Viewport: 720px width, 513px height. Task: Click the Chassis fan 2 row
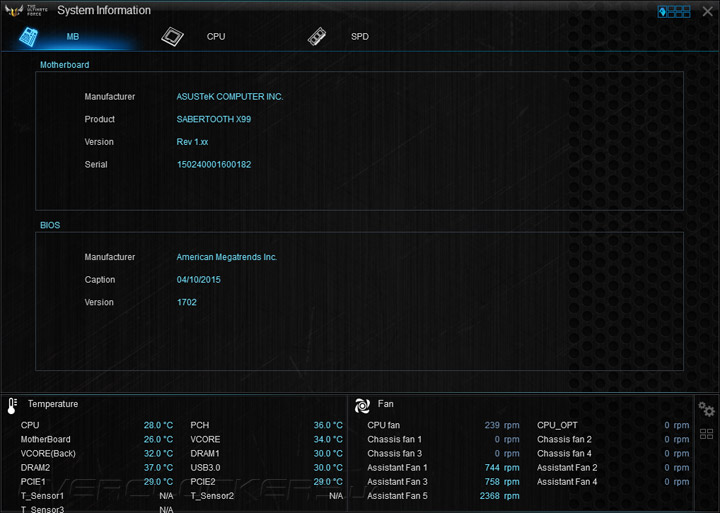click(613, 440)
